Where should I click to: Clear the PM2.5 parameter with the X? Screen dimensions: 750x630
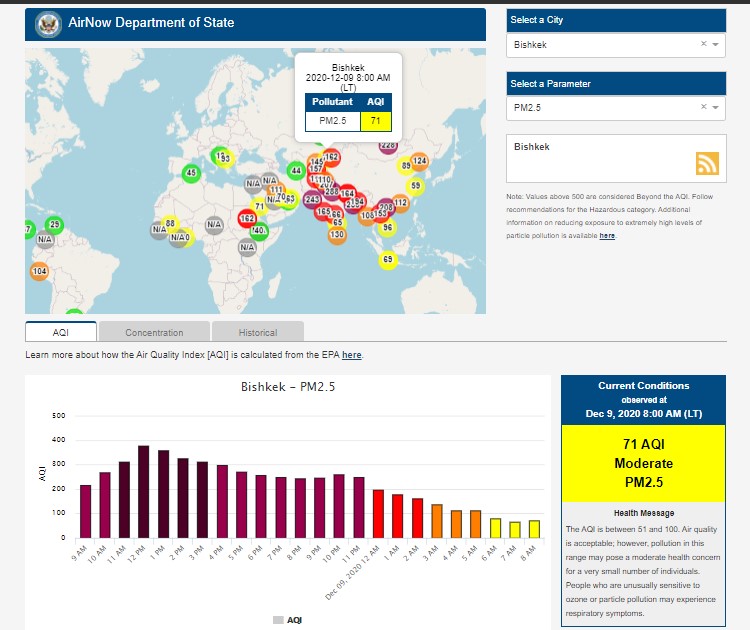tap(703, 107)
